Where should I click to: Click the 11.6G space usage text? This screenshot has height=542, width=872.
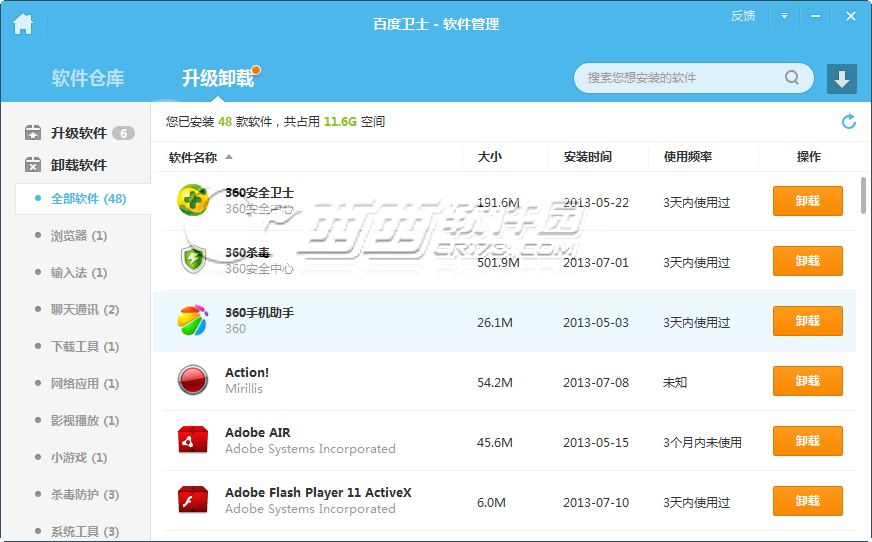click(340, 121)
